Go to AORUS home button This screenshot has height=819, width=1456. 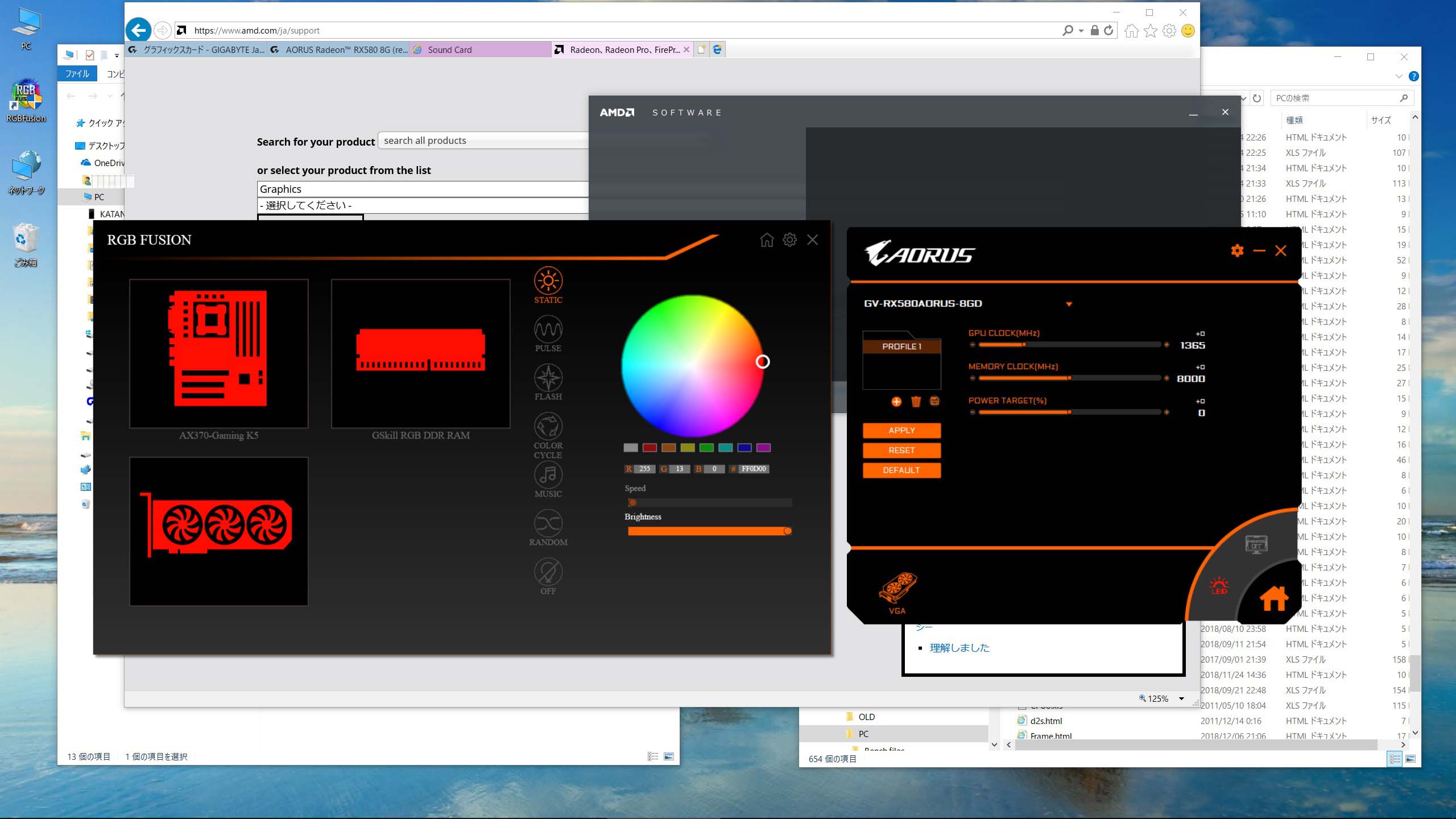click(1274, 599)
